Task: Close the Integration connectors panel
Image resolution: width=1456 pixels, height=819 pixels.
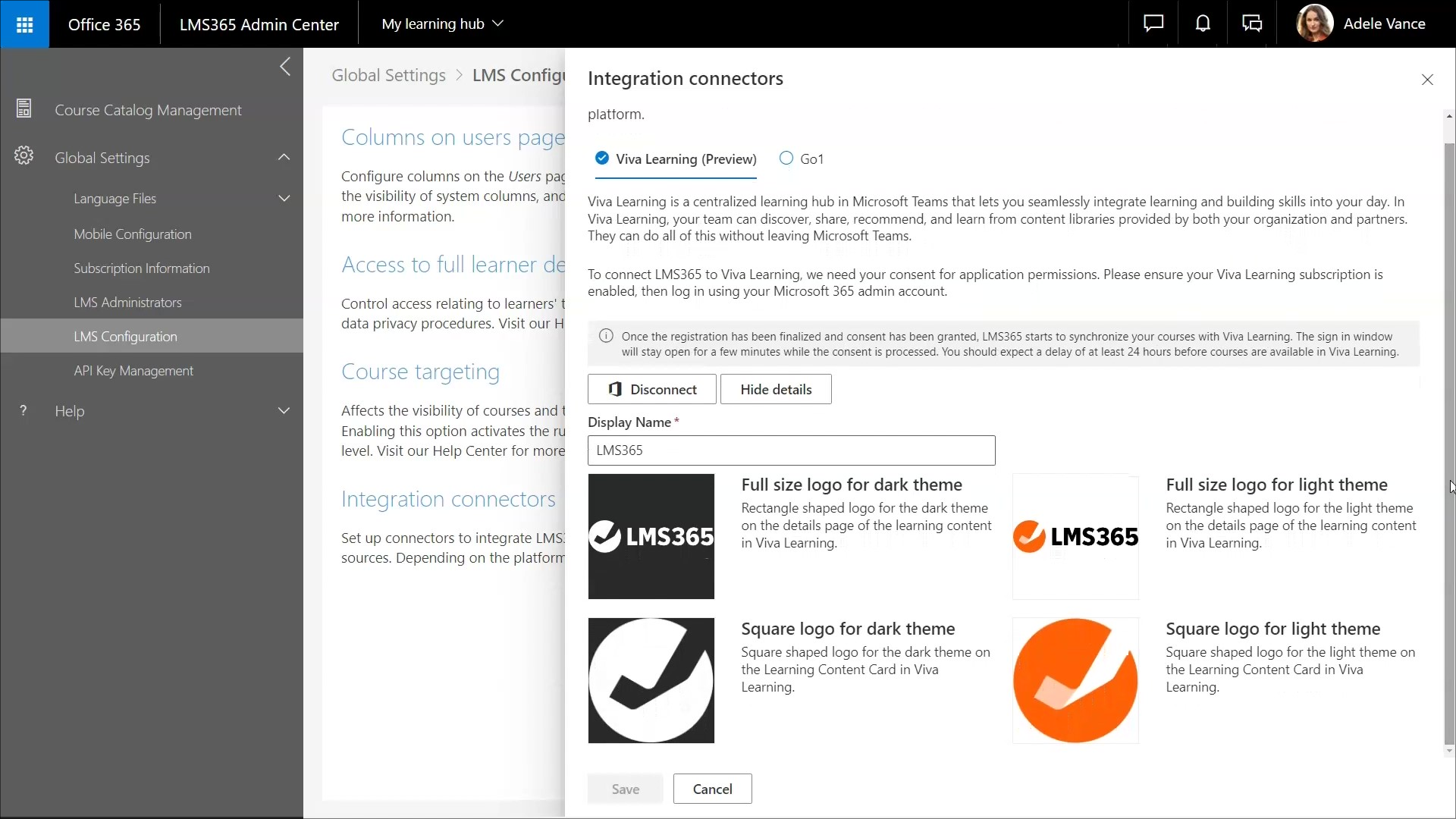Action: point(1427,80)
